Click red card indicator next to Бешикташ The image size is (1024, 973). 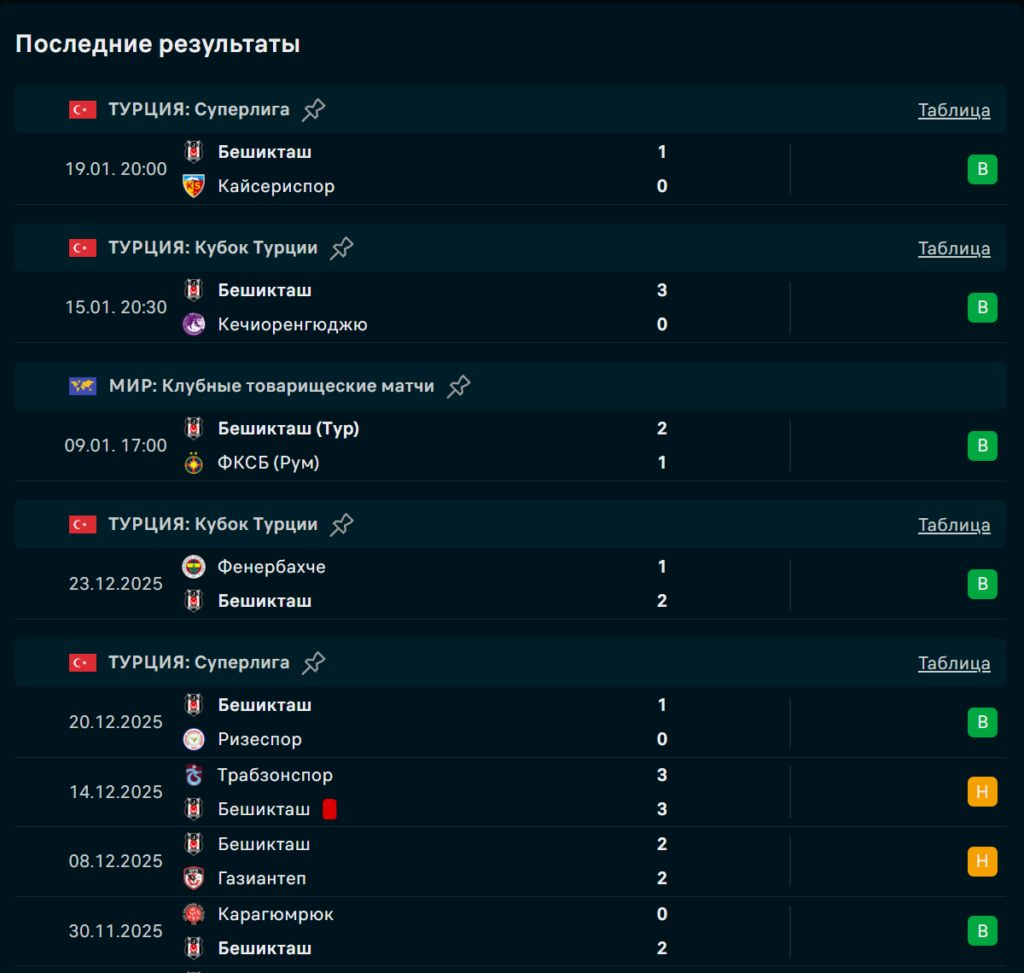coord(330,809)
